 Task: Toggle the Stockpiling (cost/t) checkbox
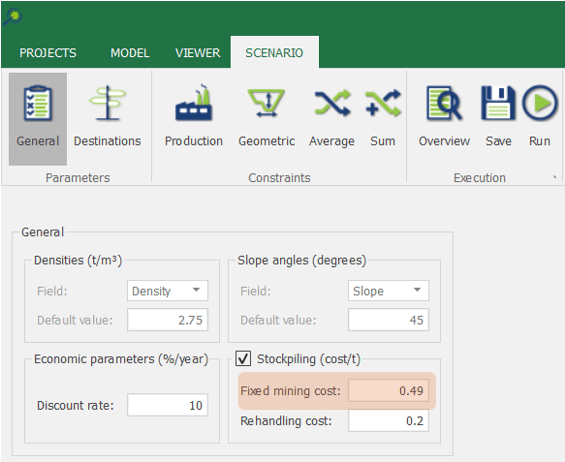coord(243,359)
